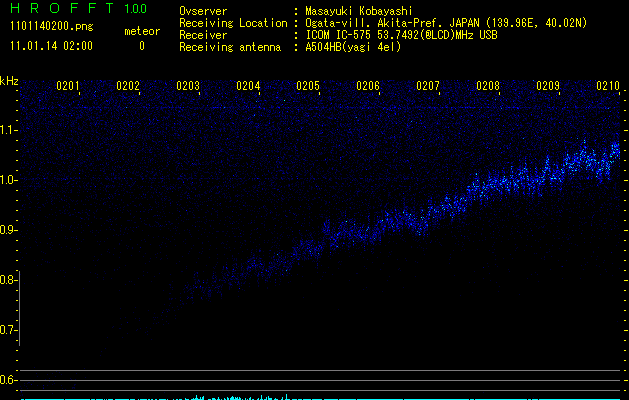The image size is (629, 400).
Task: Click the 0208 time marker
Action: 488,86
